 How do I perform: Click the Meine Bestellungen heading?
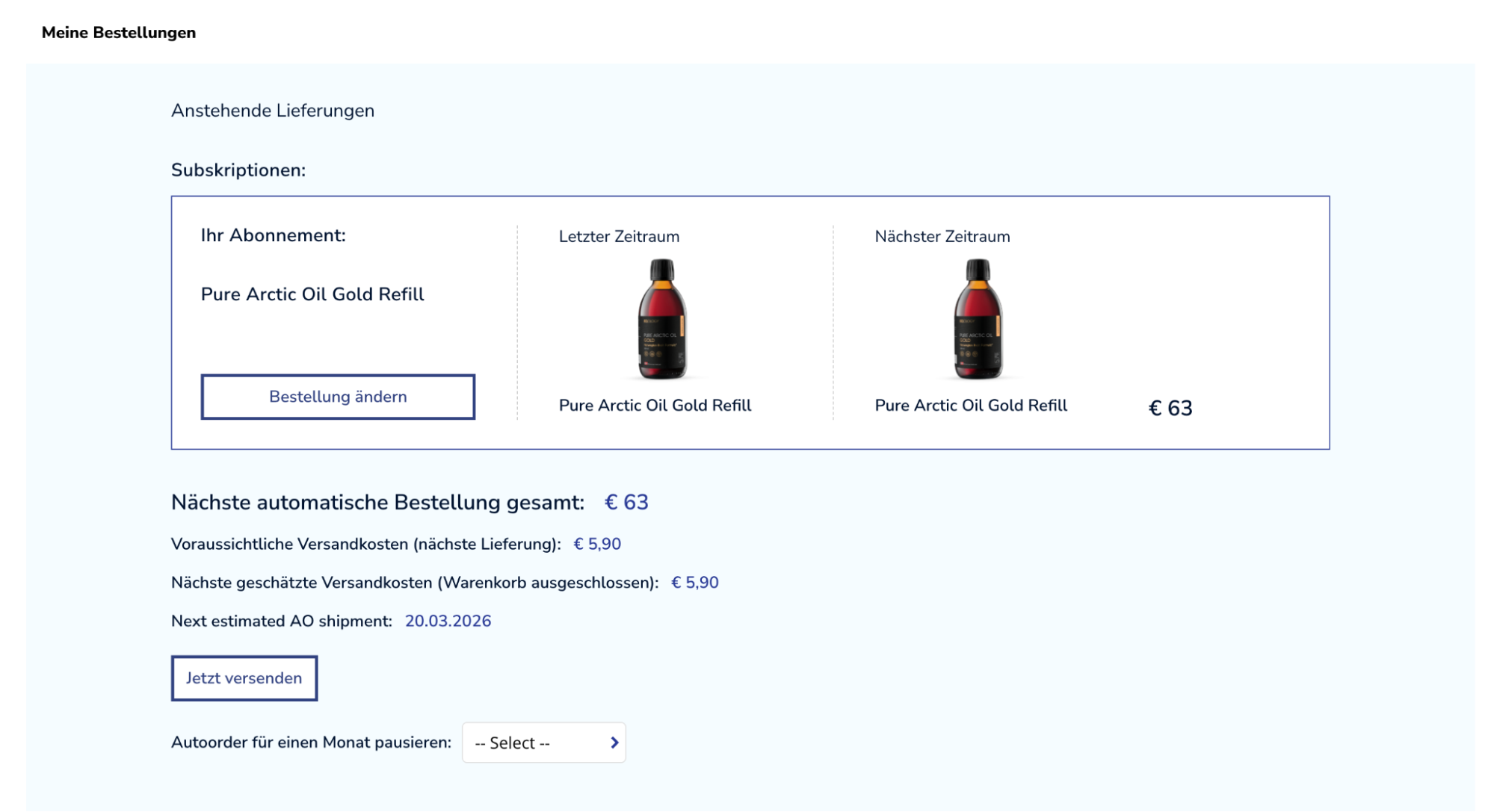[x=119, y=33]
